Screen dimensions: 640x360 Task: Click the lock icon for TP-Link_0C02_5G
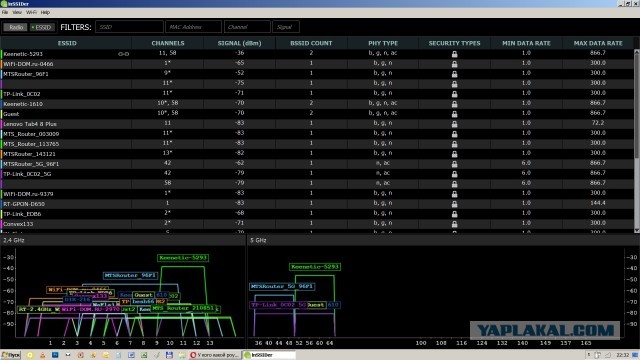click(x=454, y=174)
